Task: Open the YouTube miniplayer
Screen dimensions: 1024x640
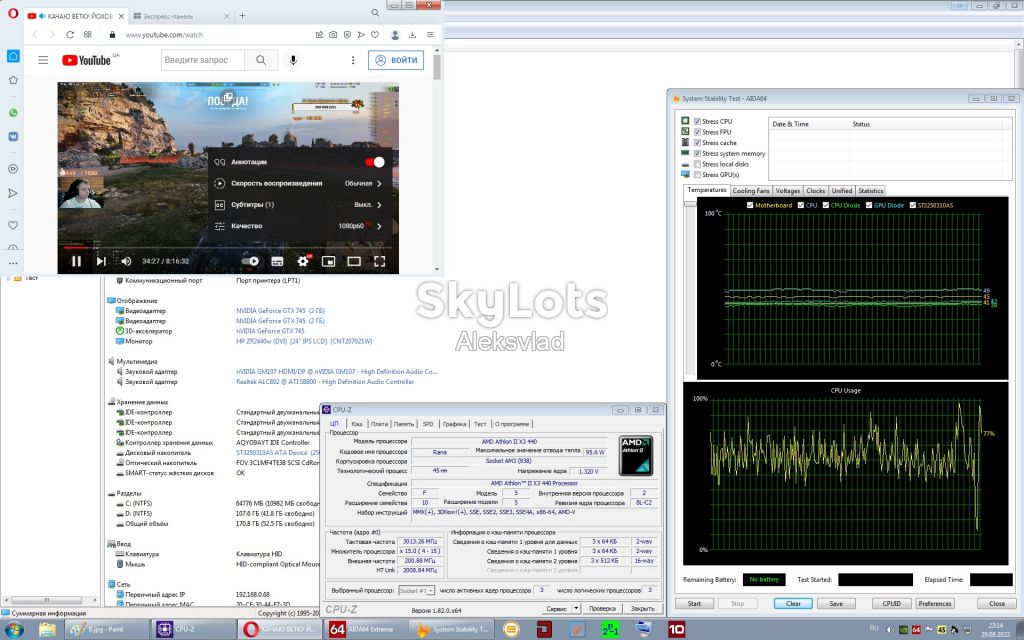Action: click(x=328, y=261)
